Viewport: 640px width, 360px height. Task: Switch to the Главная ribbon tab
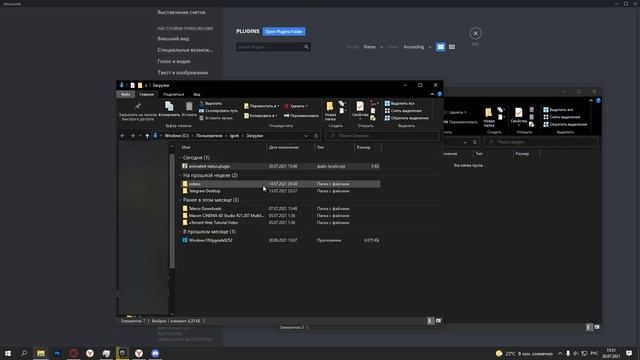click(x=147, y=94)
